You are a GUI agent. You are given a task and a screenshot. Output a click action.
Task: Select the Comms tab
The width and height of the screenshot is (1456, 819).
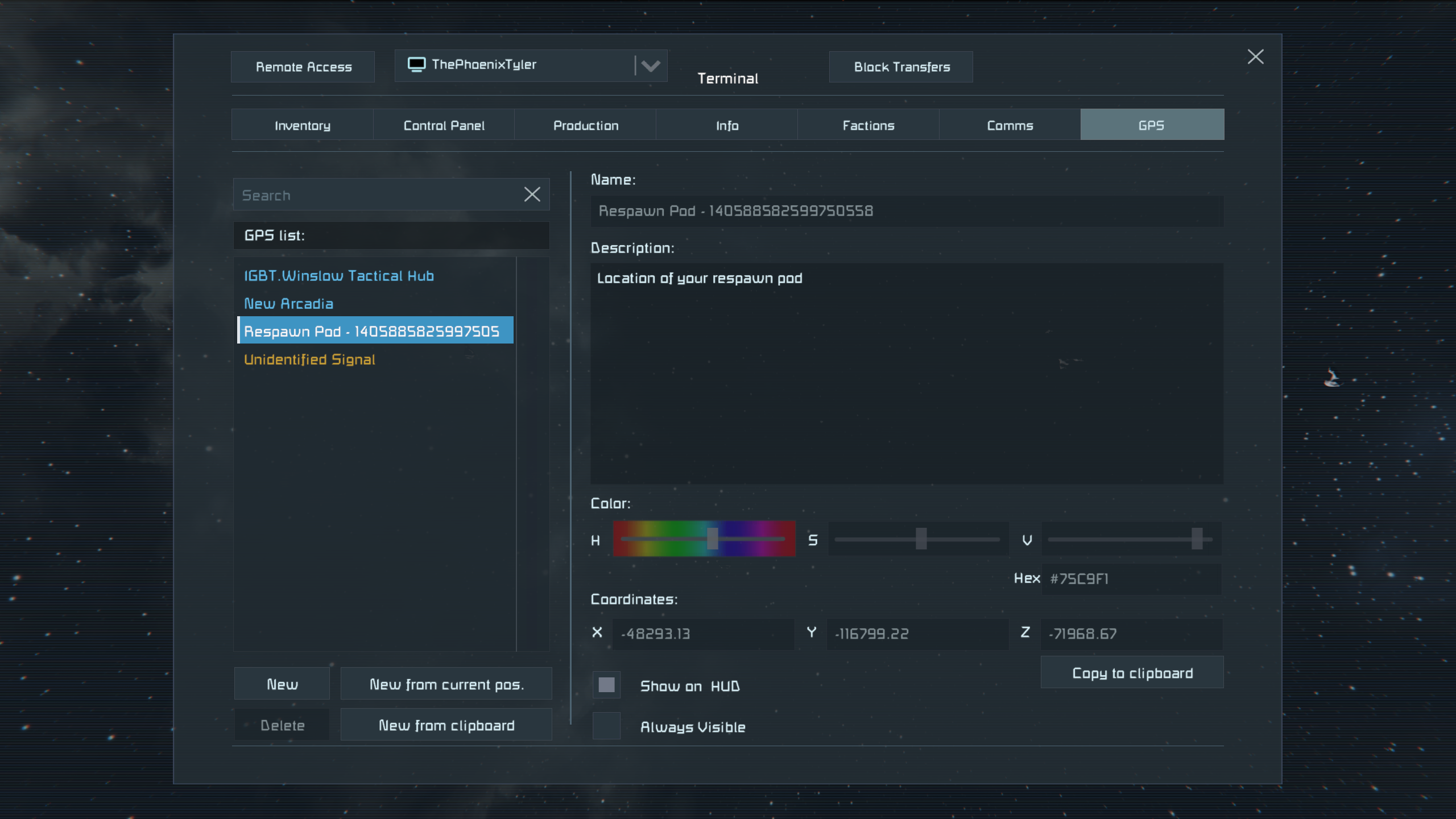(x=1010, y=125)
